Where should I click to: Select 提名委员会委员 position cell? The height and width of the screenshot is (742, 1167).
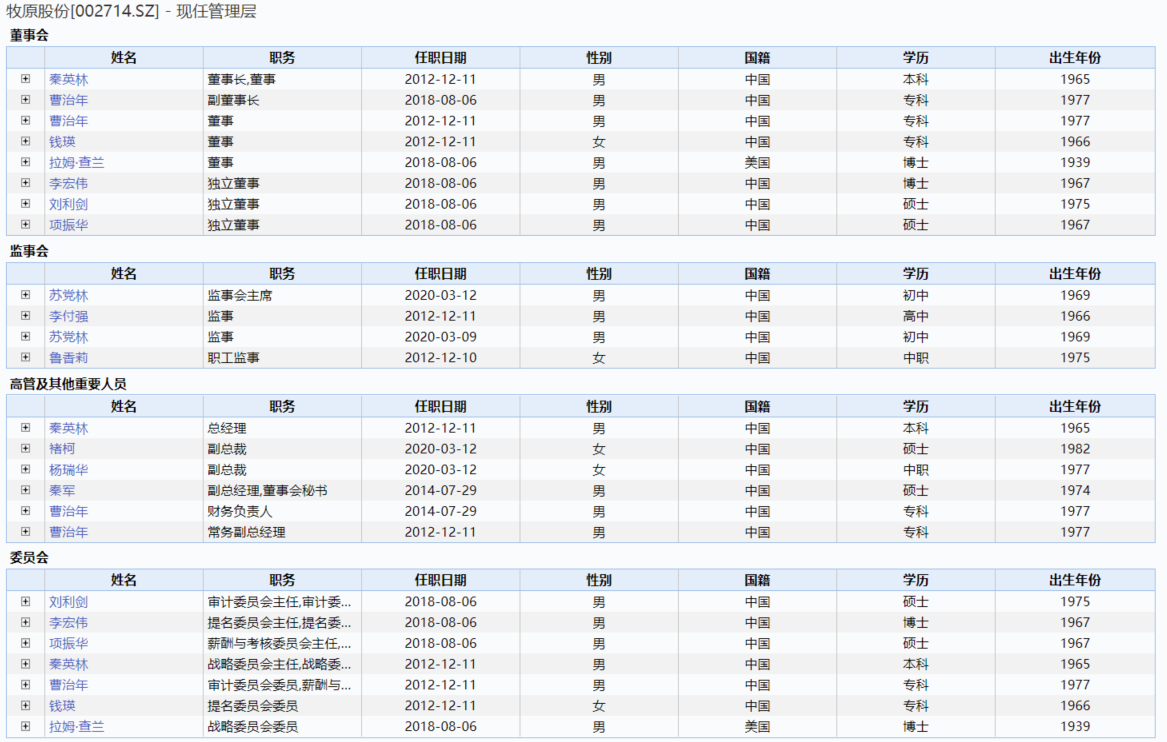click(x=282, y=706)
